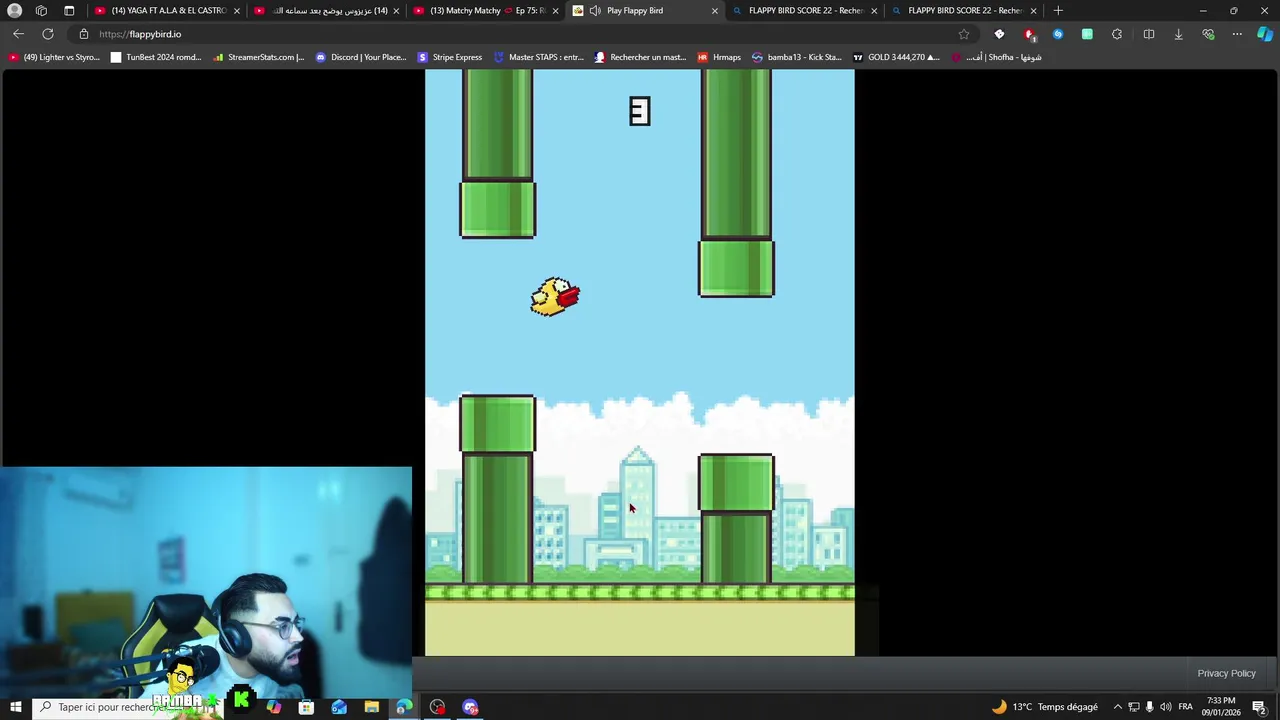Open the Master STAPS bookmark
1280x720 pixels.
[x=538, y=57]
